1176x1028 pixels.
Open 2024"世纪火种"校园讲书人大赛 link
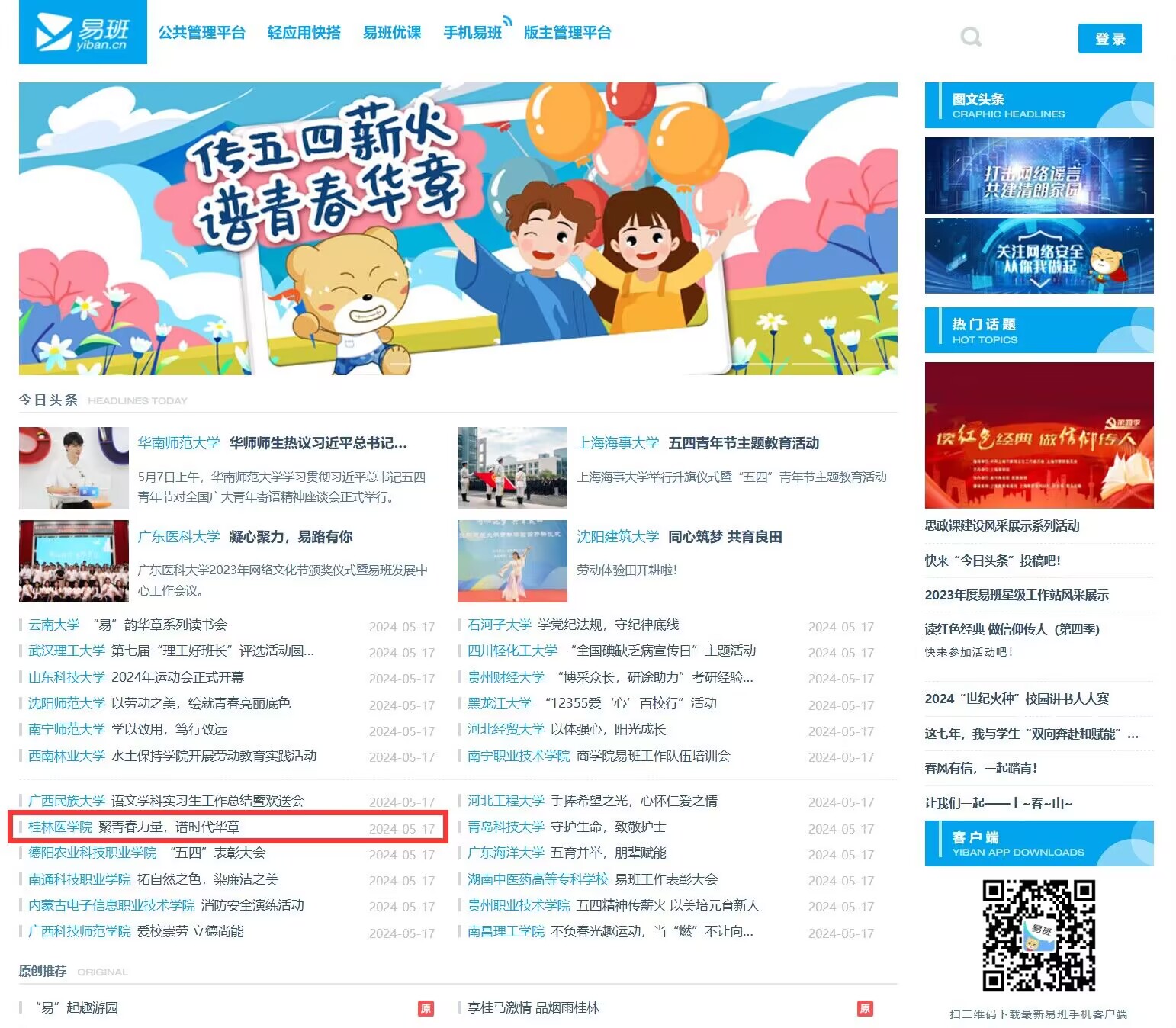pyautogui.click(x=1017, y=699)
